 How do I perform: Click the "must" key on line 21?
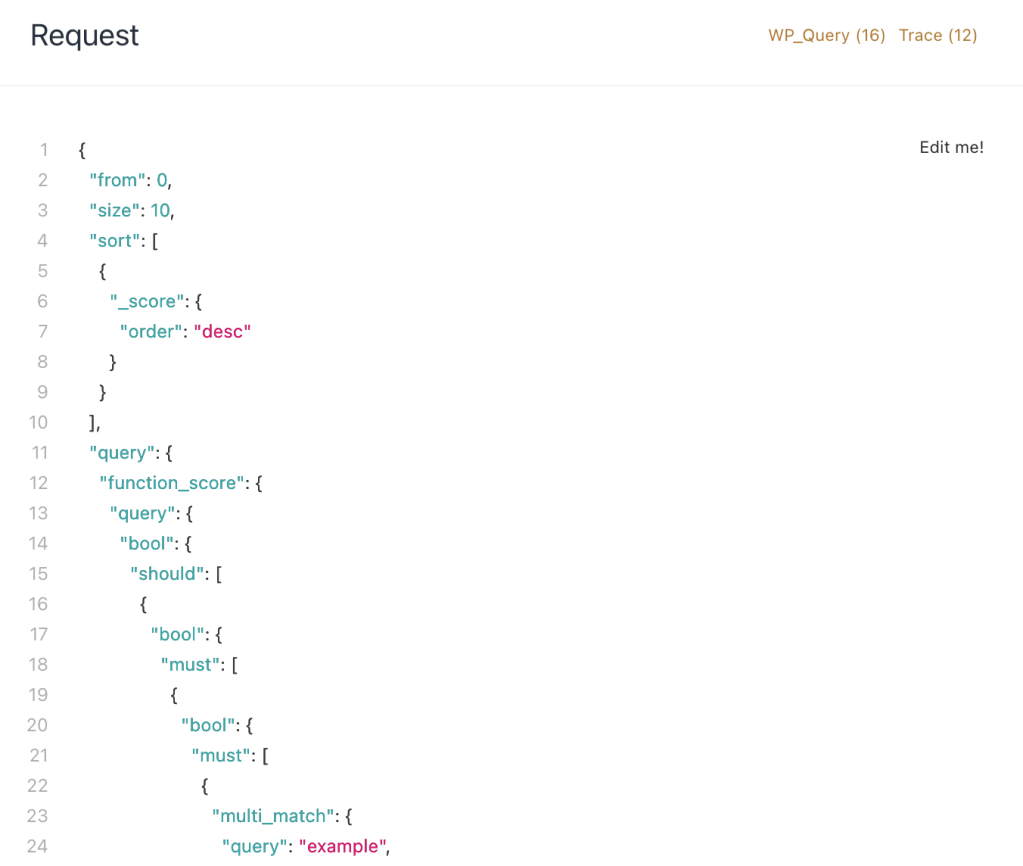221,756
